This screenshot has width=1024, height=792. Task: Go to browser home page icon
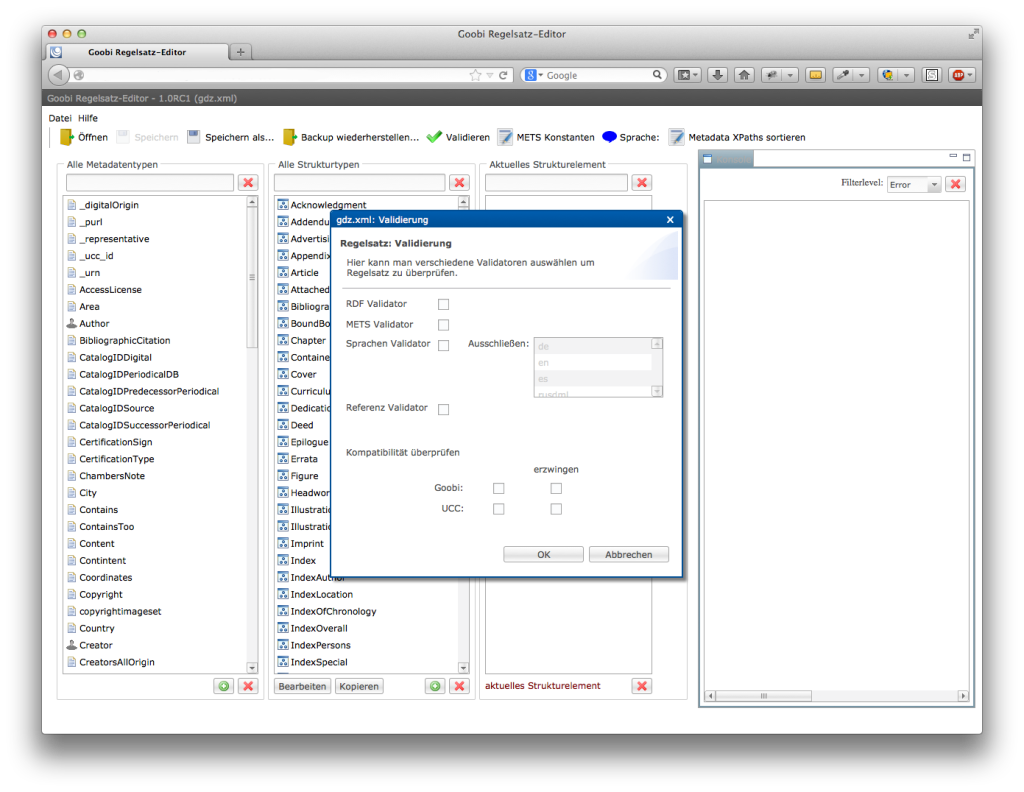click(x=744, y=75)
